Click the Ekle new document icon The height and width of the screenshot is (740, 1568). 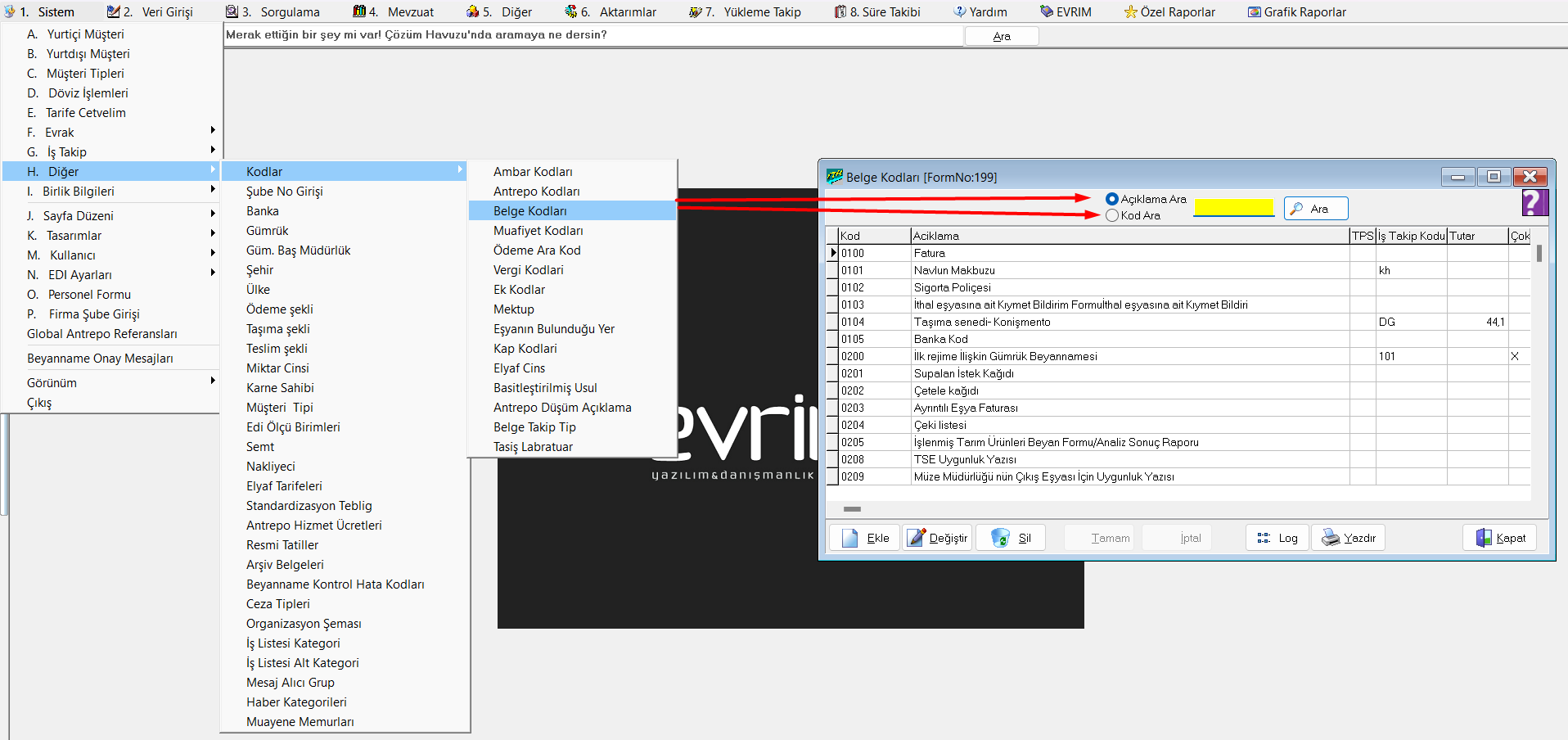pos(849,538)
